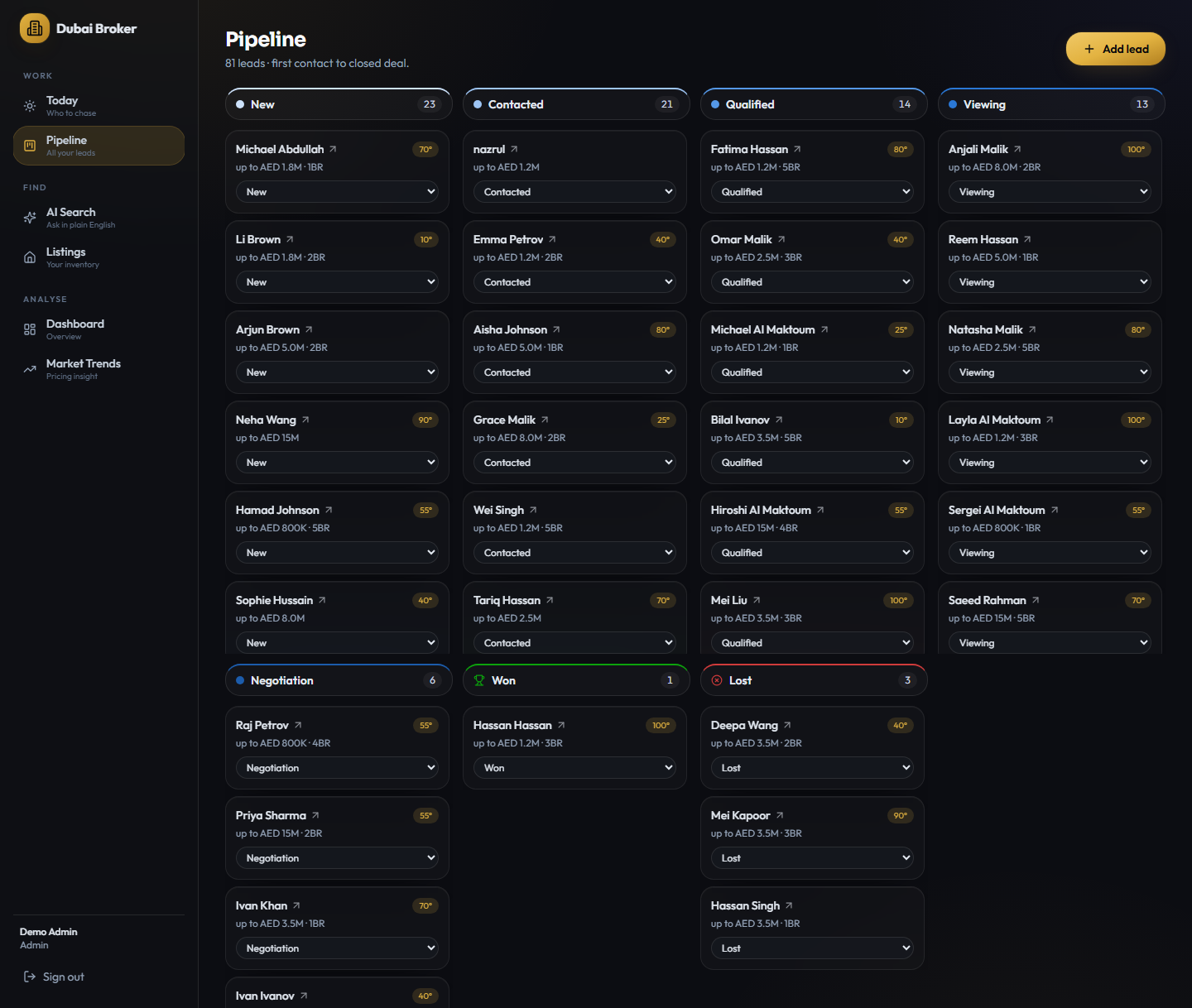Click the Contacted column header
Viewport: 1192px width, 1008px height.
coord(576,104)
